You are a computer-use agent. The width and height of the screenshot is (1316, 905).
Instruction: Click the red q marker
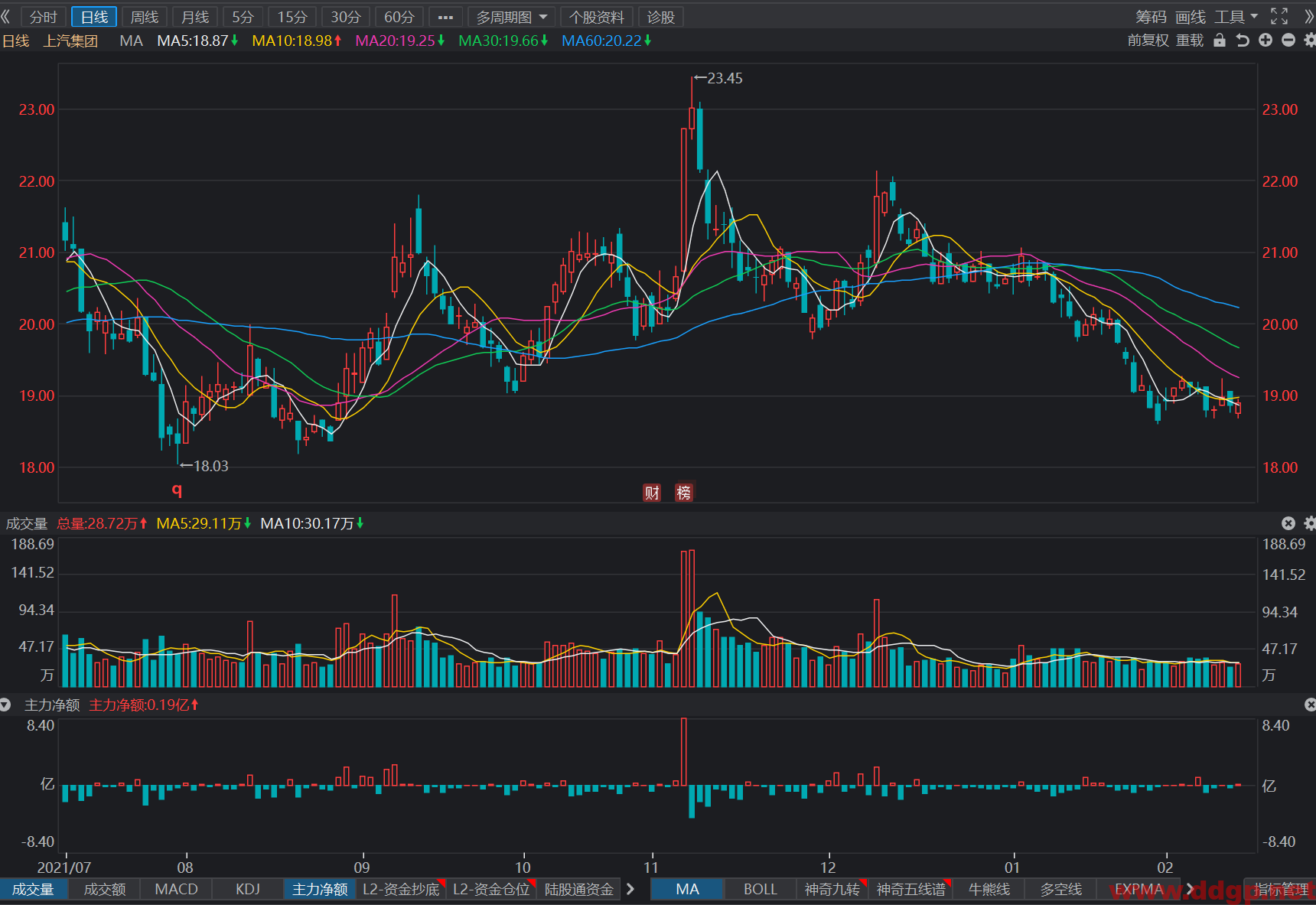pyautogui.click(x=177, y=490)
